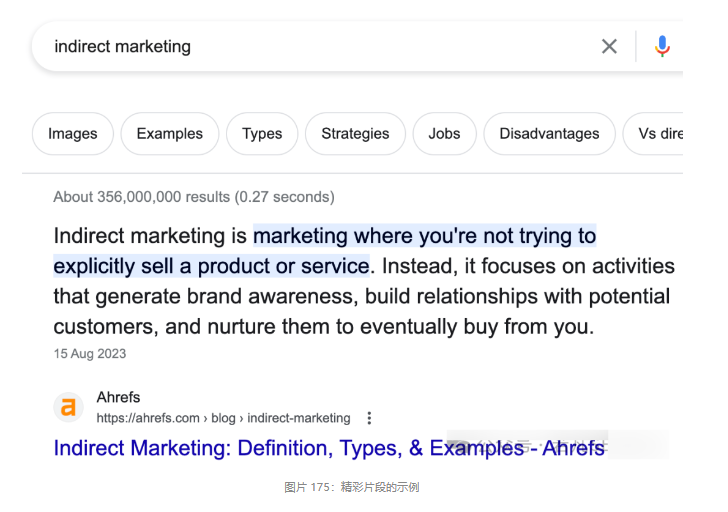This screenshot has height=512, width=728.
Task: Start voice search with the microphone icon
Action: 662,46
